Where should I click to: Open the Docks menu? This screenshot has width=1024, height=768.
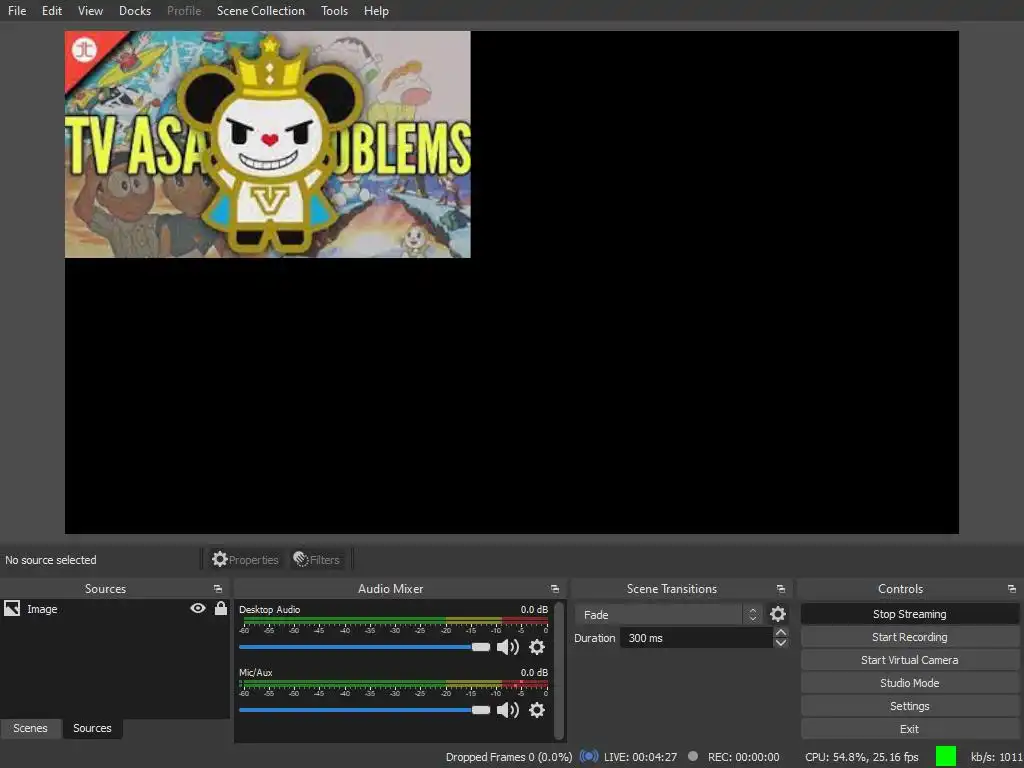tap(135, 10)
